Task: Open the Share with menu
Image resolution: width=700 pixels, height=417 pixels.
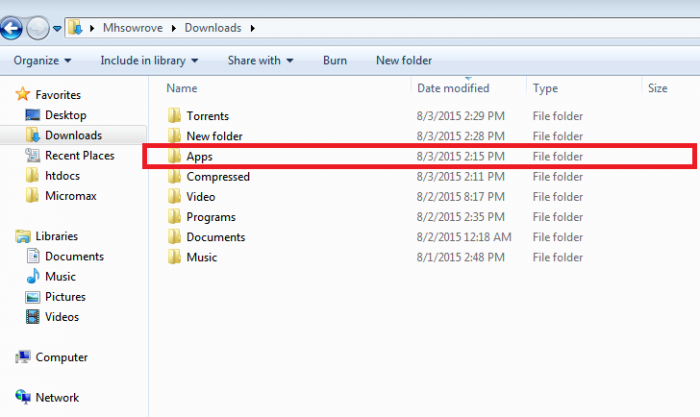Action: (x=260, y=60)
